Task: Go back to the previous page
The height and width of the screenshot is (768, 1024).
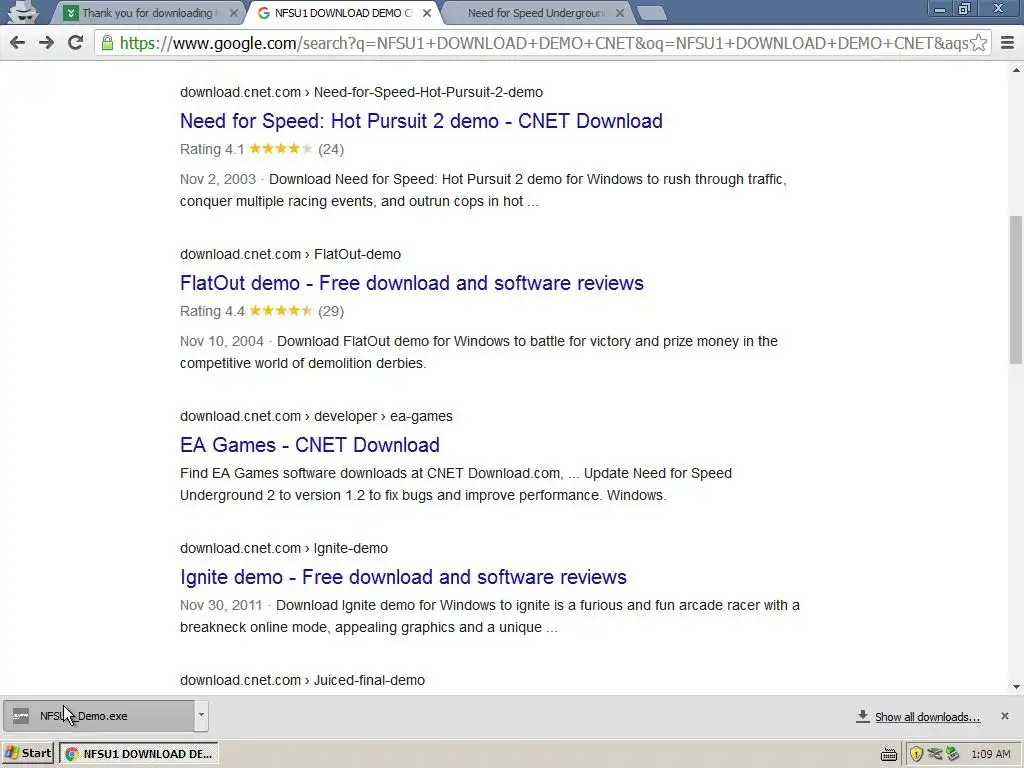Action: point(18,43)
